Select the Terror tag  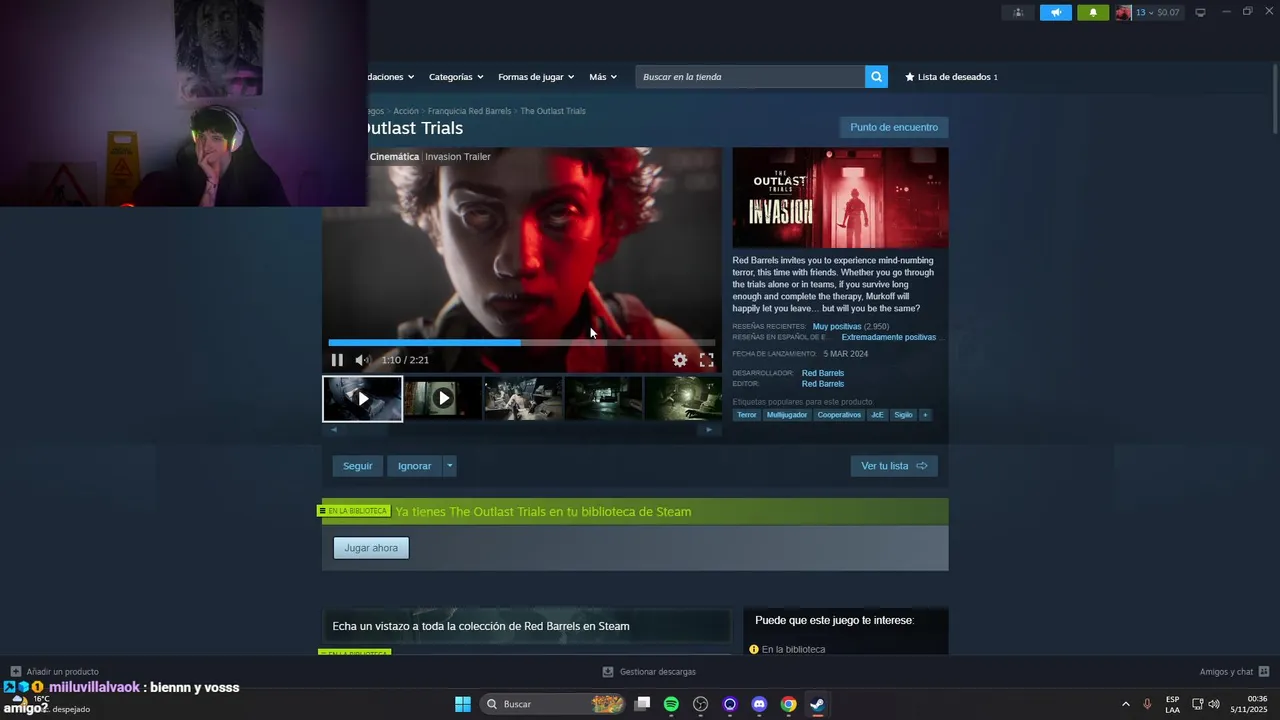[x=747, y=415]
